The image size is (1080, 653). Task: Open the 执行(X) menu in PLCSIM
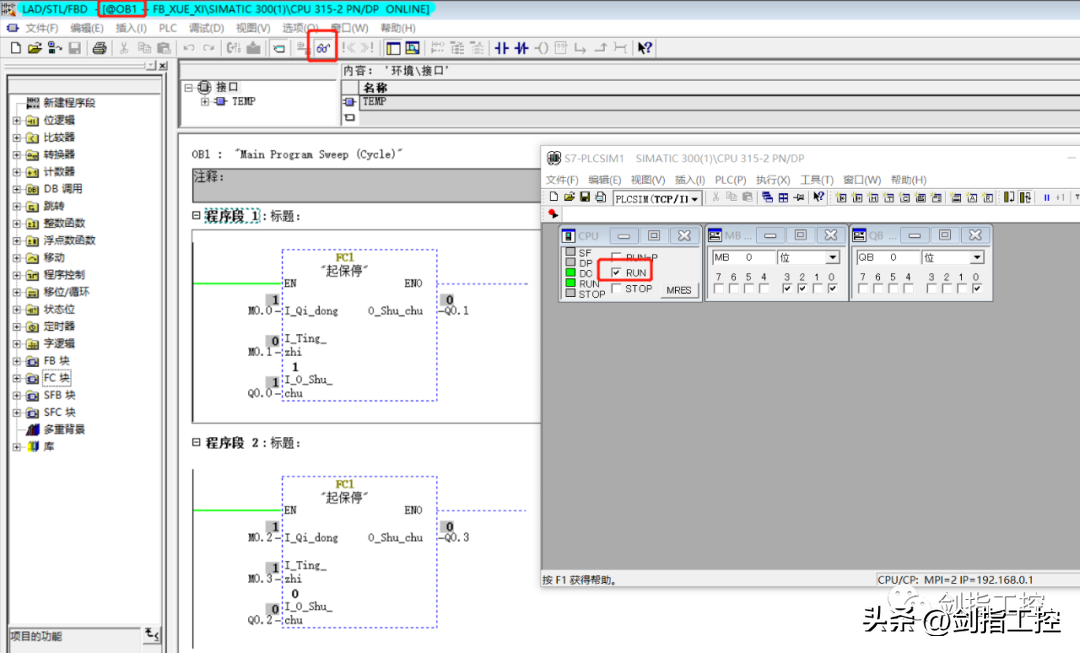coord(772,180)
